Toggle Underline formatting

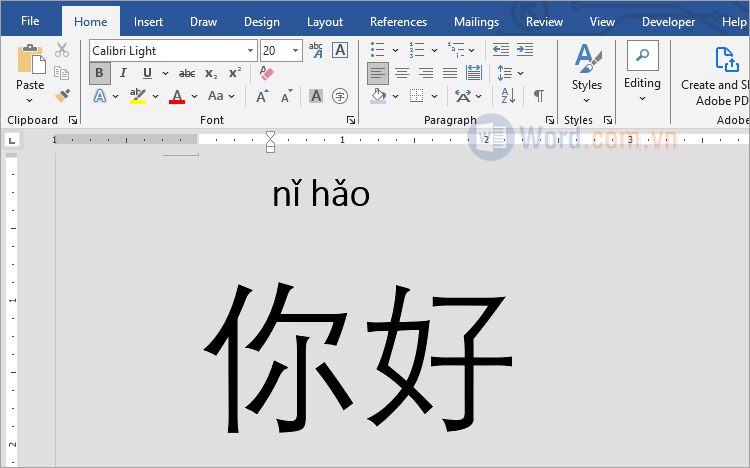coord(147,73)
